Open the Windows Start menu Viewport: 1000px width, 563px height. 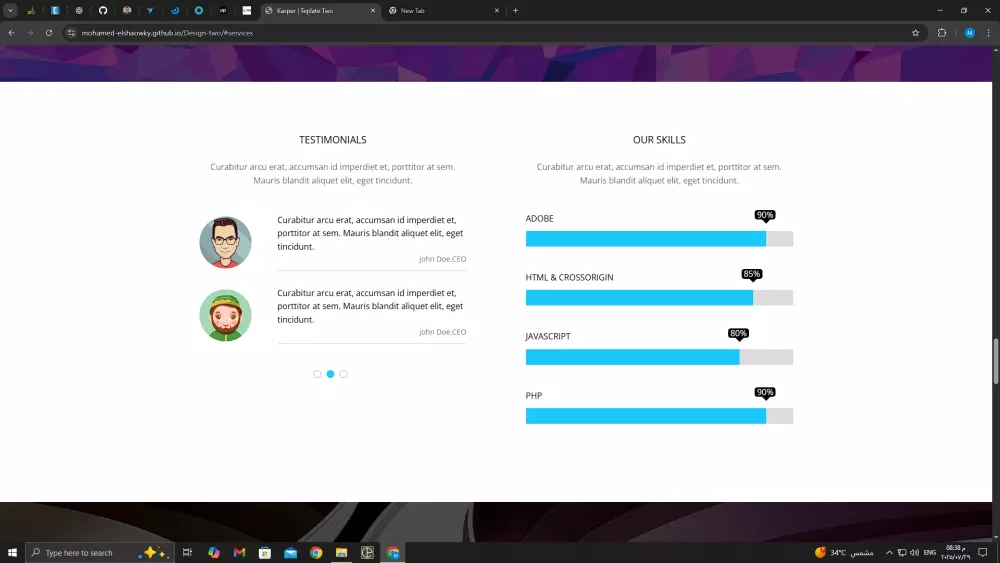click(x=12, y=552)
